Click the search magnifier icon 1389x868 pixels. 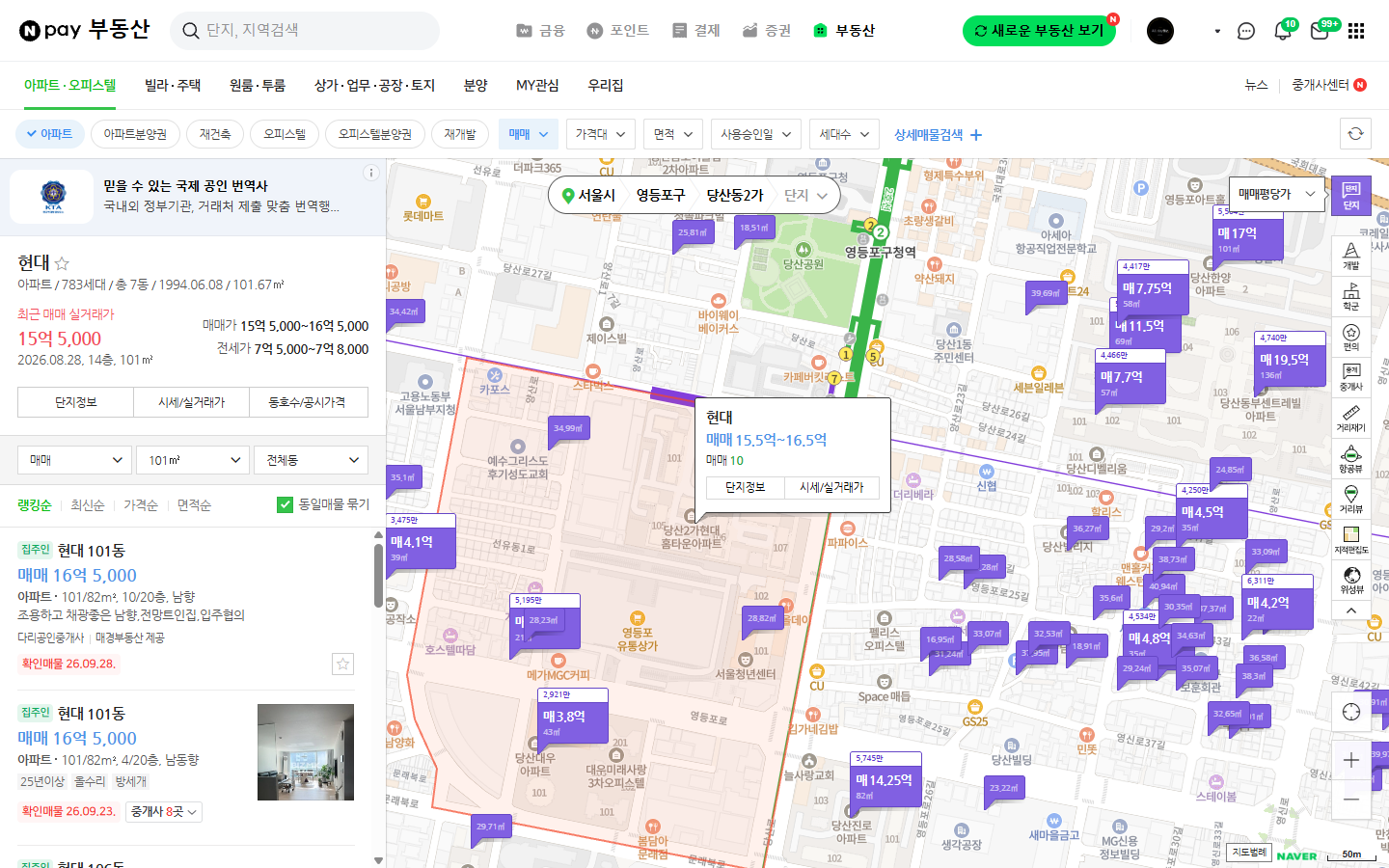tap(191, 31)
